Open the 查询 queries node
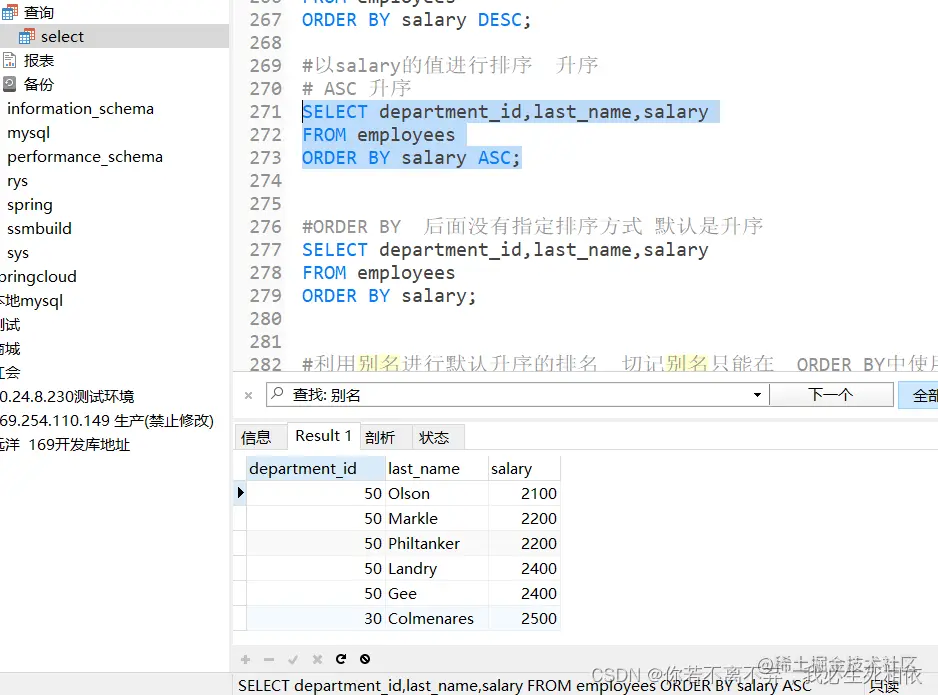Screen dimensions: 938x695 click(38, 12)
